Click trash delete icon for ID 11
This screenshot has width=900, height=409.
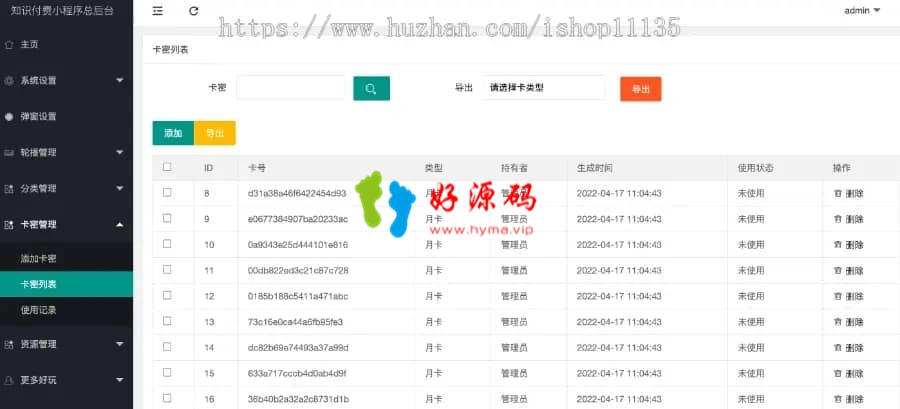point(837,270)
